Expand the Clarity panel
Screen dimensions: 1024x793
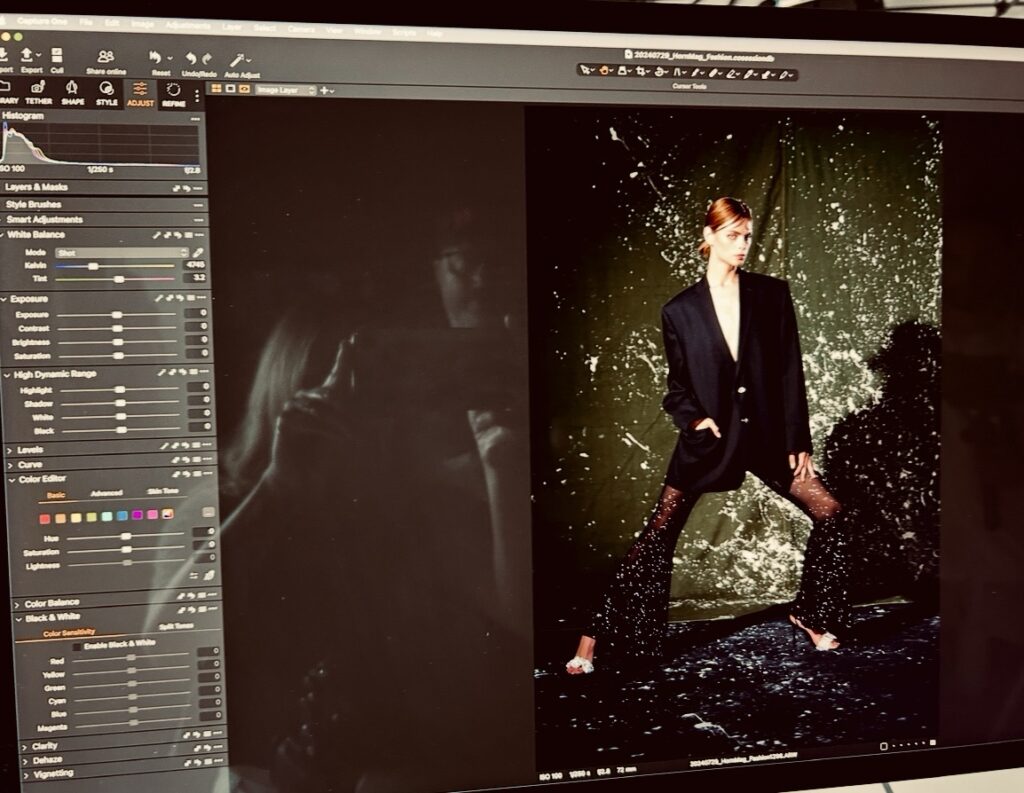(x=25, y=746)
